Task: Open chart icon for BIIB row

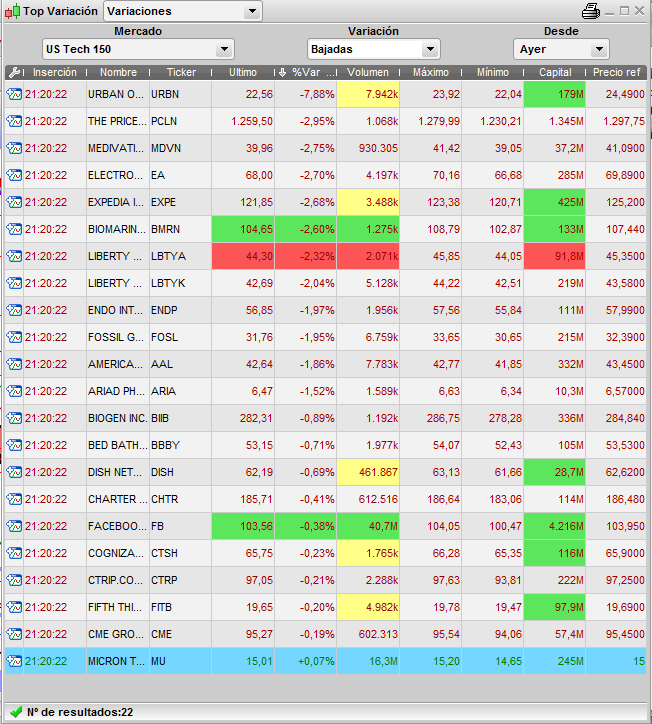Action: click(x=14, y=418)
